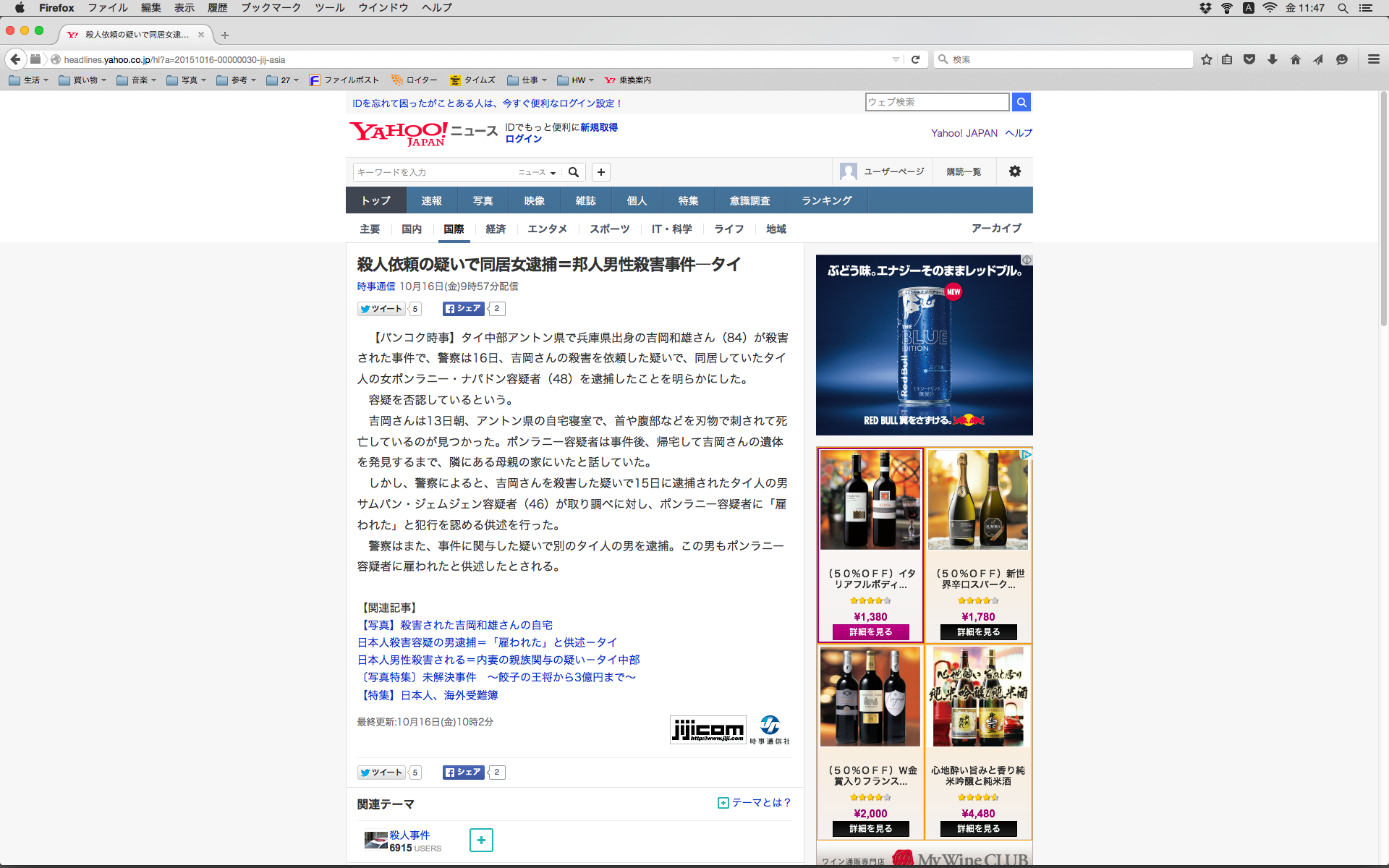
Task: Click the plus icon beside keyword search
Action: click(x=600, y=172)
